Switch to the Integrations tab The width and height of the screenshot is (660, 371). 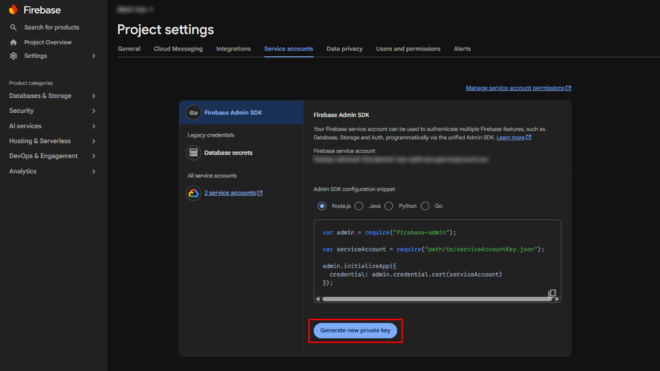click(233, 49)
